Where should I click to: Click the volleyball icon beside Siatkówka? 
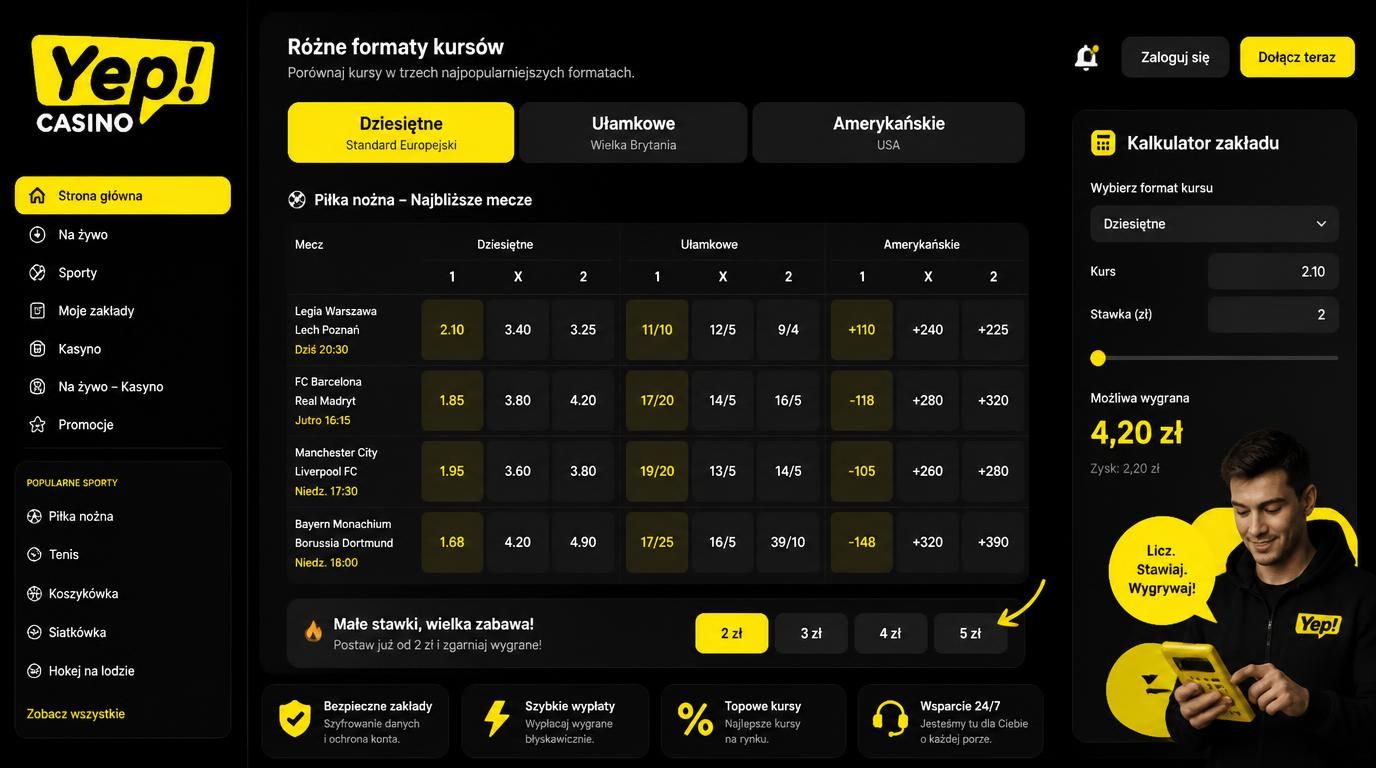pyautogui.click(x=34, y=632)
